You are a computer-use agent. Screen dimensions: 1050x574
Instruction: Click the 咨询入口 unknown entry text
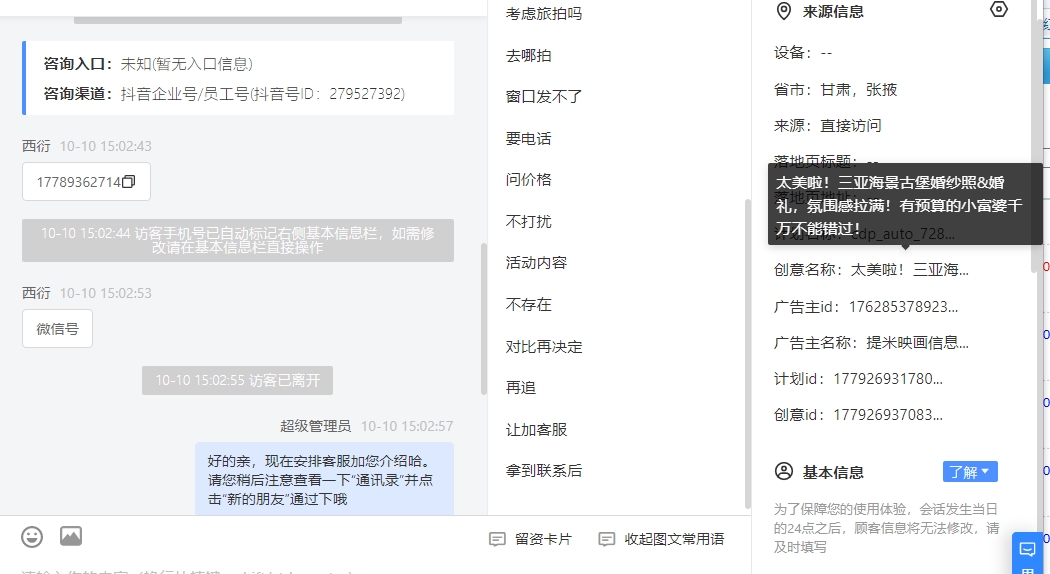point(187,64)
